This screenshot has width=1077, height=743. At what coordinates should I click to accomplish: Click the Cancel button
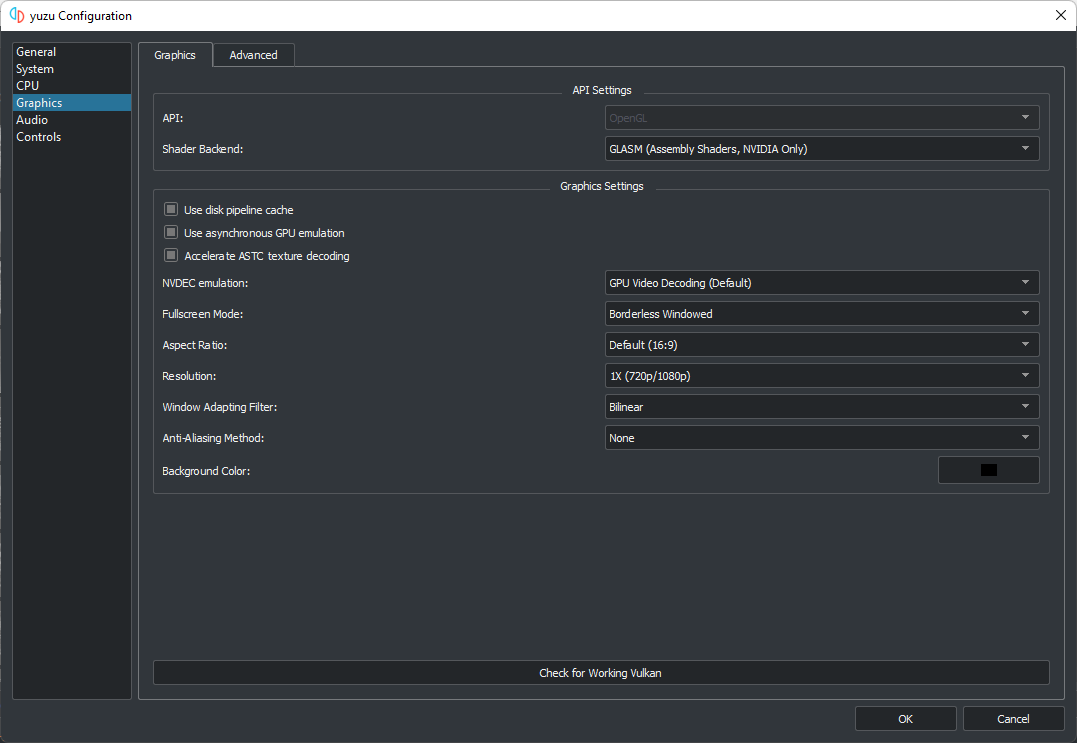click(x=1013, y=719)
